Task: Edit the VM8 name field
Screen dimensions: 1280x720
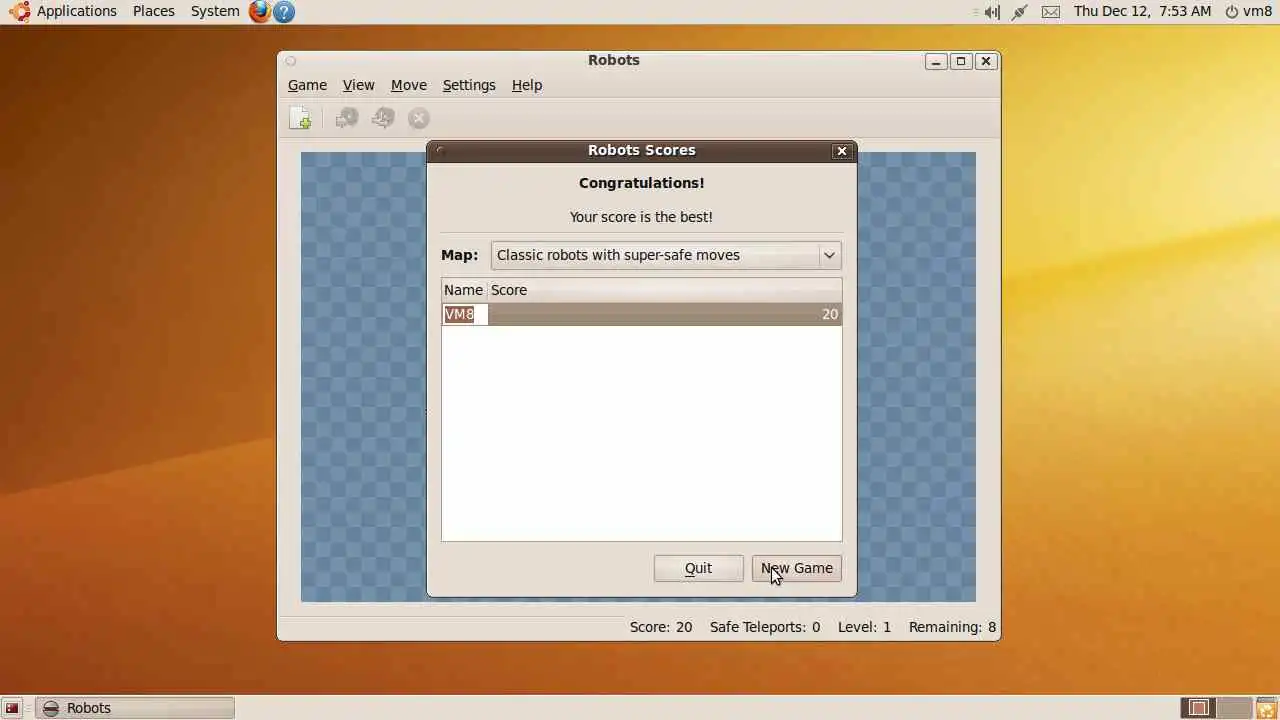Action: pos(465,314)
